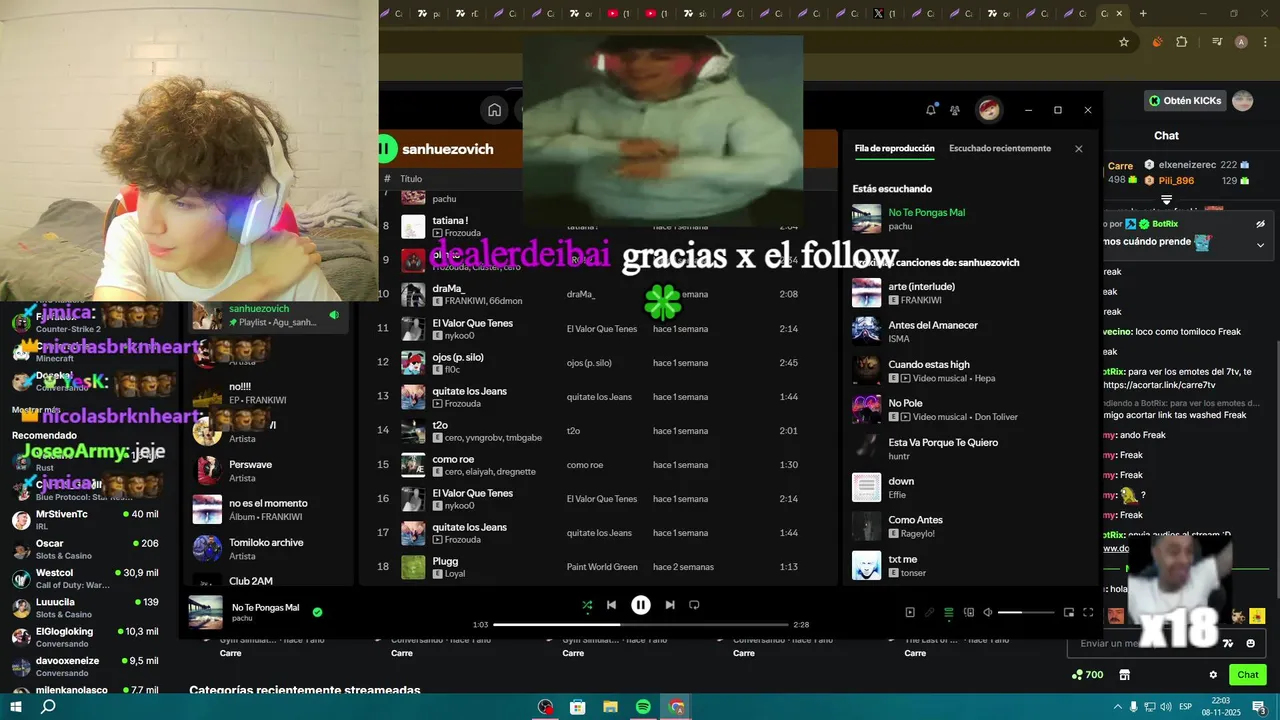The image size is (1280, 720).
Task: Open Spotify miniplayer icon
Action: point(1069,612)
